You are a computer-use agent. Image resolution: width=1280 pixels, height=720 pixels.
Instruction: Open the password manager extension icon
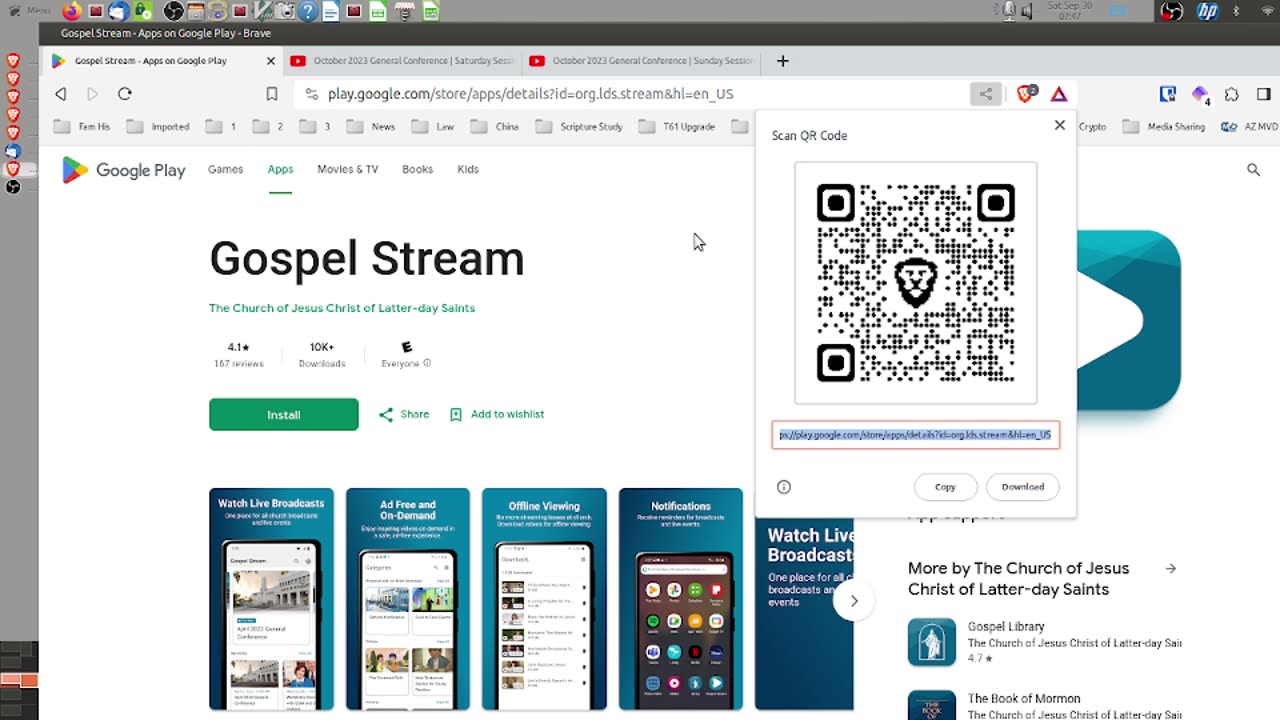[1168, 94]
